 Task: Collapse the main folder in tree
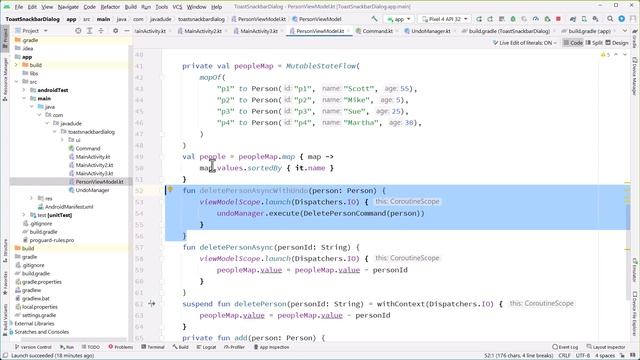(x=24, y=98)
